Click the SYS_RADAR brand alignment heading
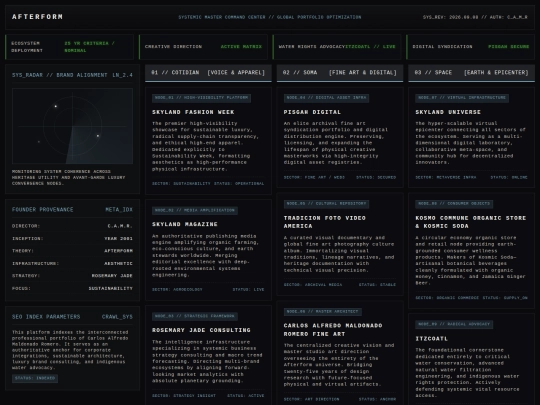This screenshot has height=405, width=540. coord(59,75)
